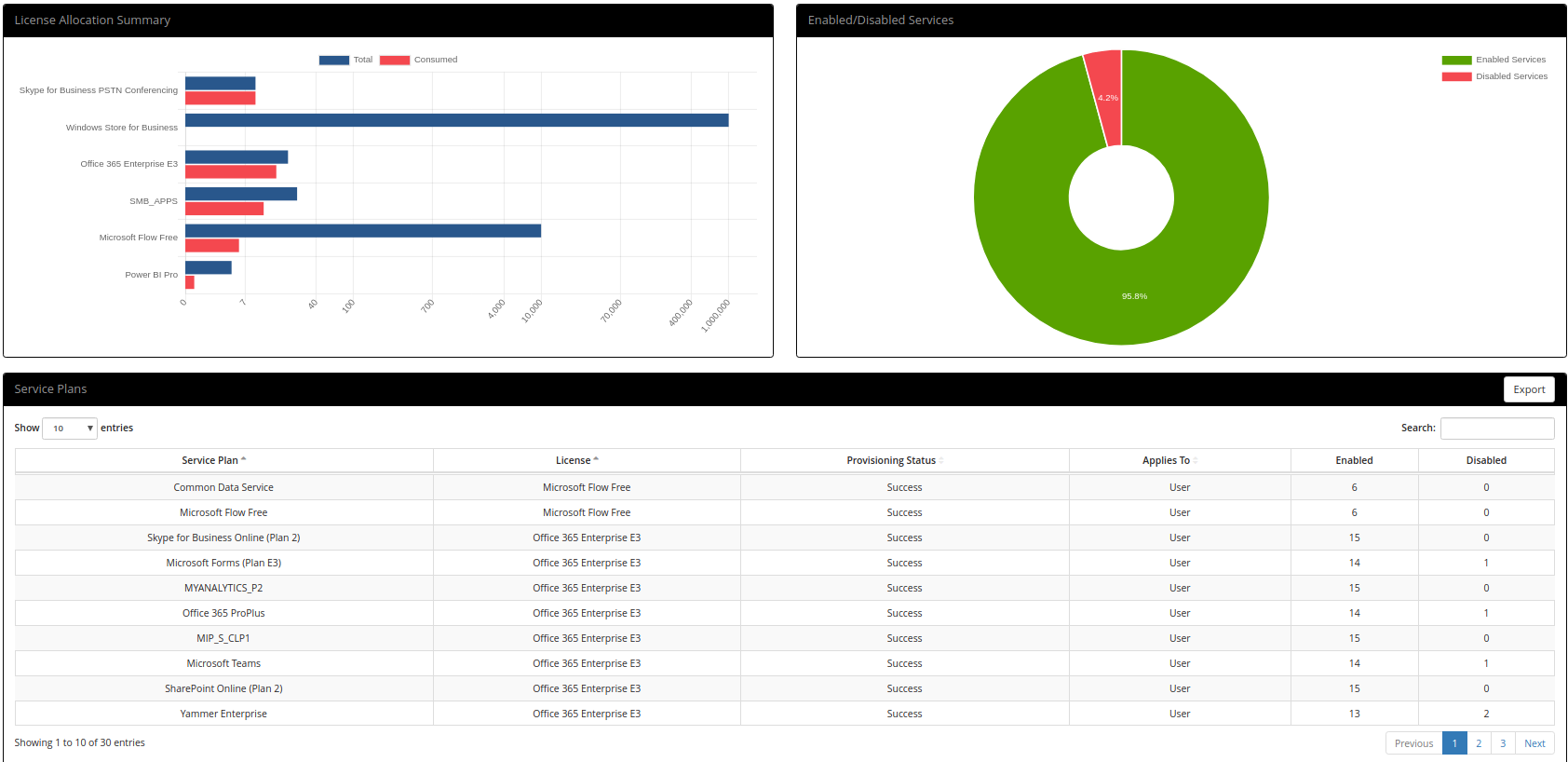Click 'Skype for Business Online (Plan 2)' cell
Screen dimensions: 1568x762
(x=223, y=537)
